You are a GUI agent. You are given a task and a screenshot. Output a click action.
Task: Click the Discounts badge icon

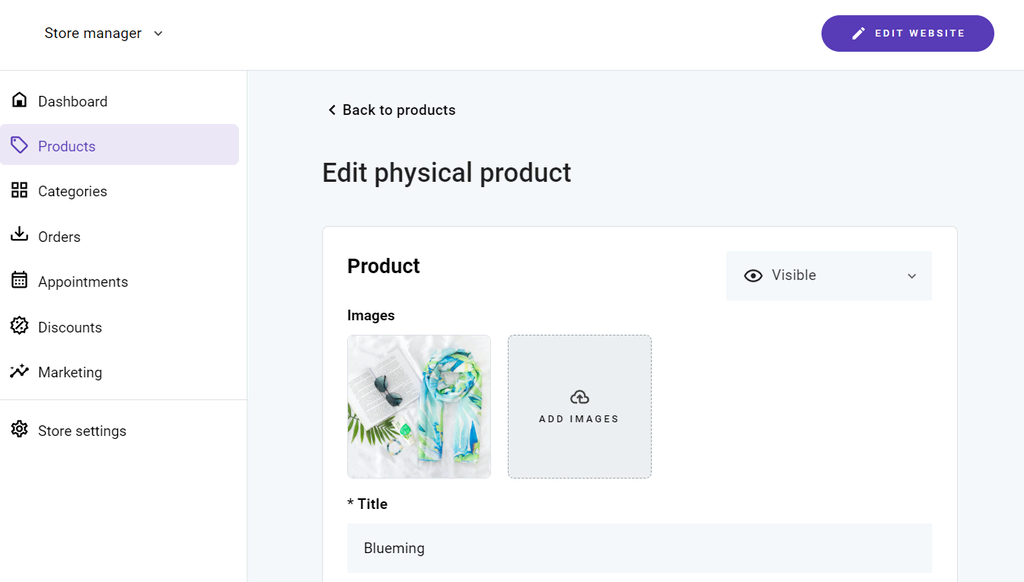pos(19,326)
